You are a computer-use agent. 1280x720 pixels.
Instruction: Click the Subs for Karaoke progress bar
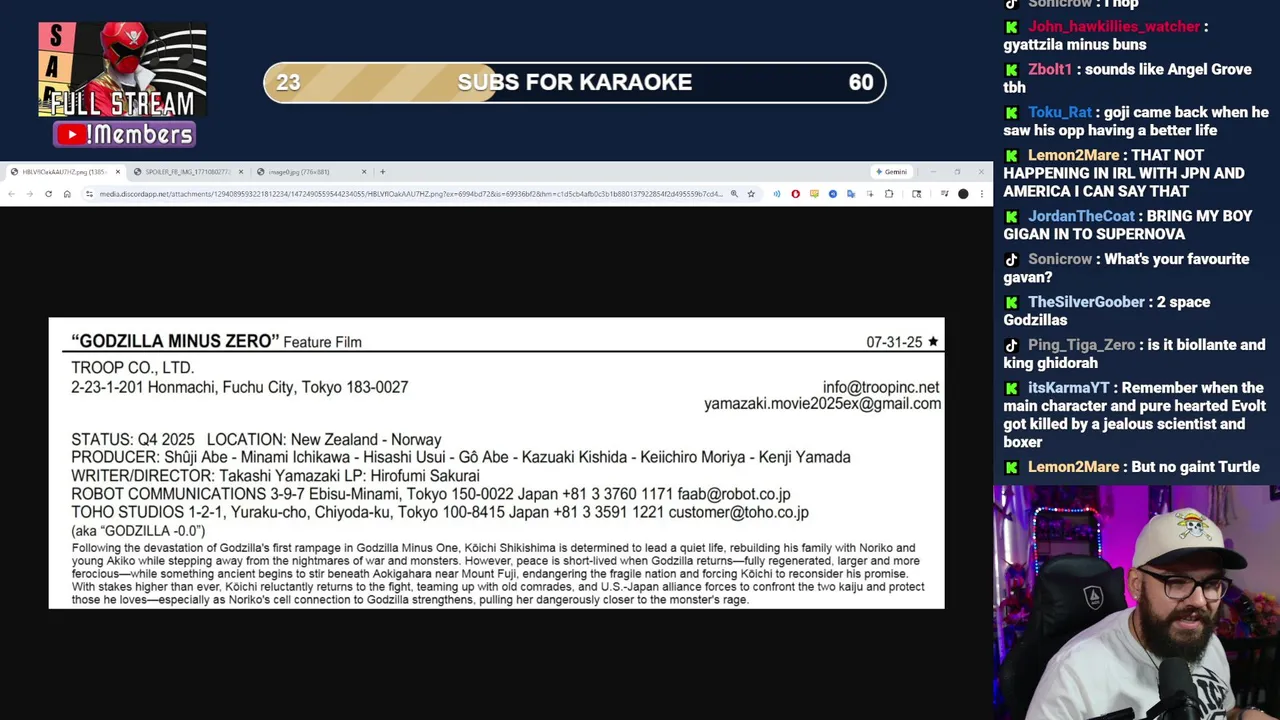point(574,83)
